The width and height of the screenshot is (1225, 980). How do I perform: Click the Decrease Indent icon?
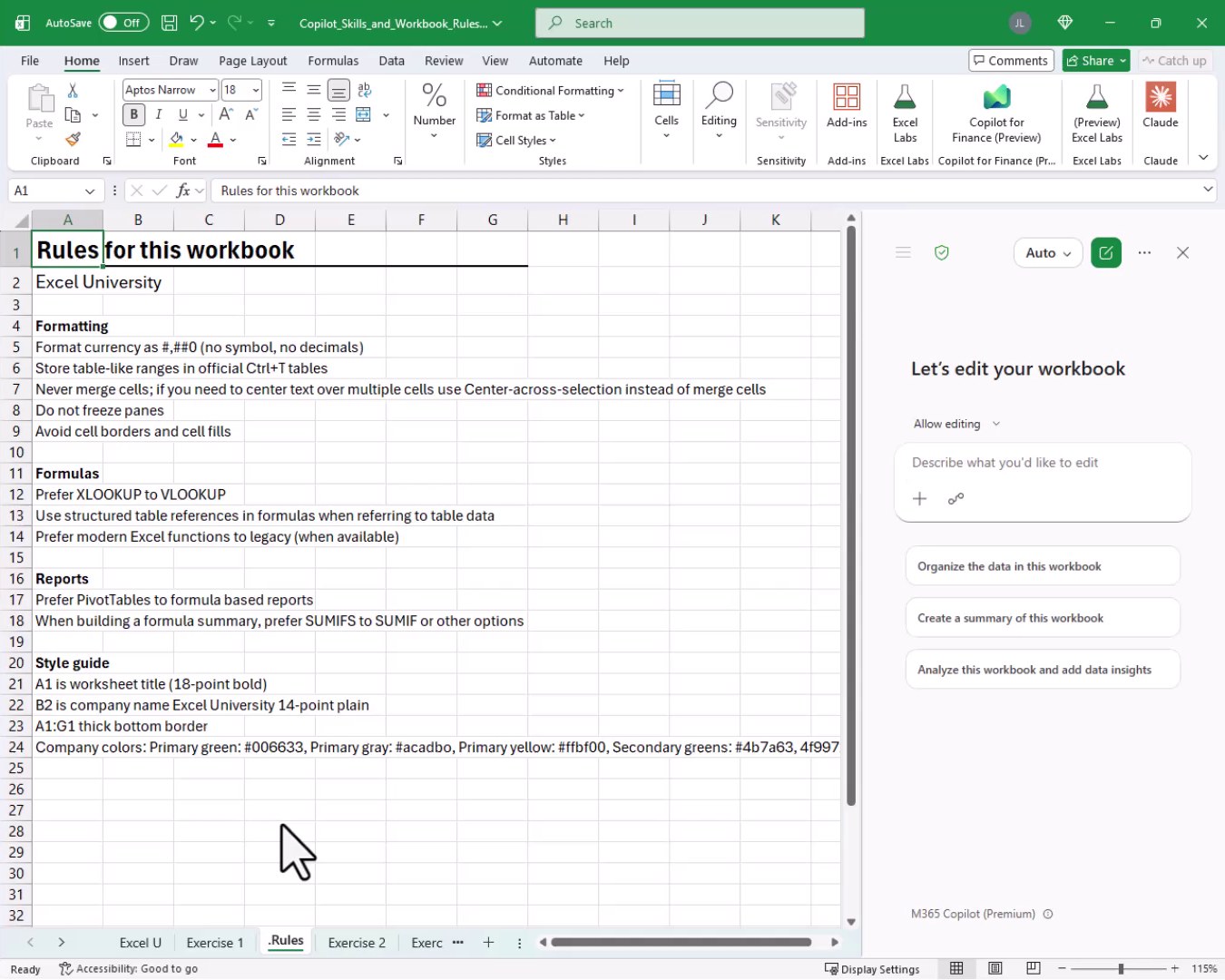289,140
